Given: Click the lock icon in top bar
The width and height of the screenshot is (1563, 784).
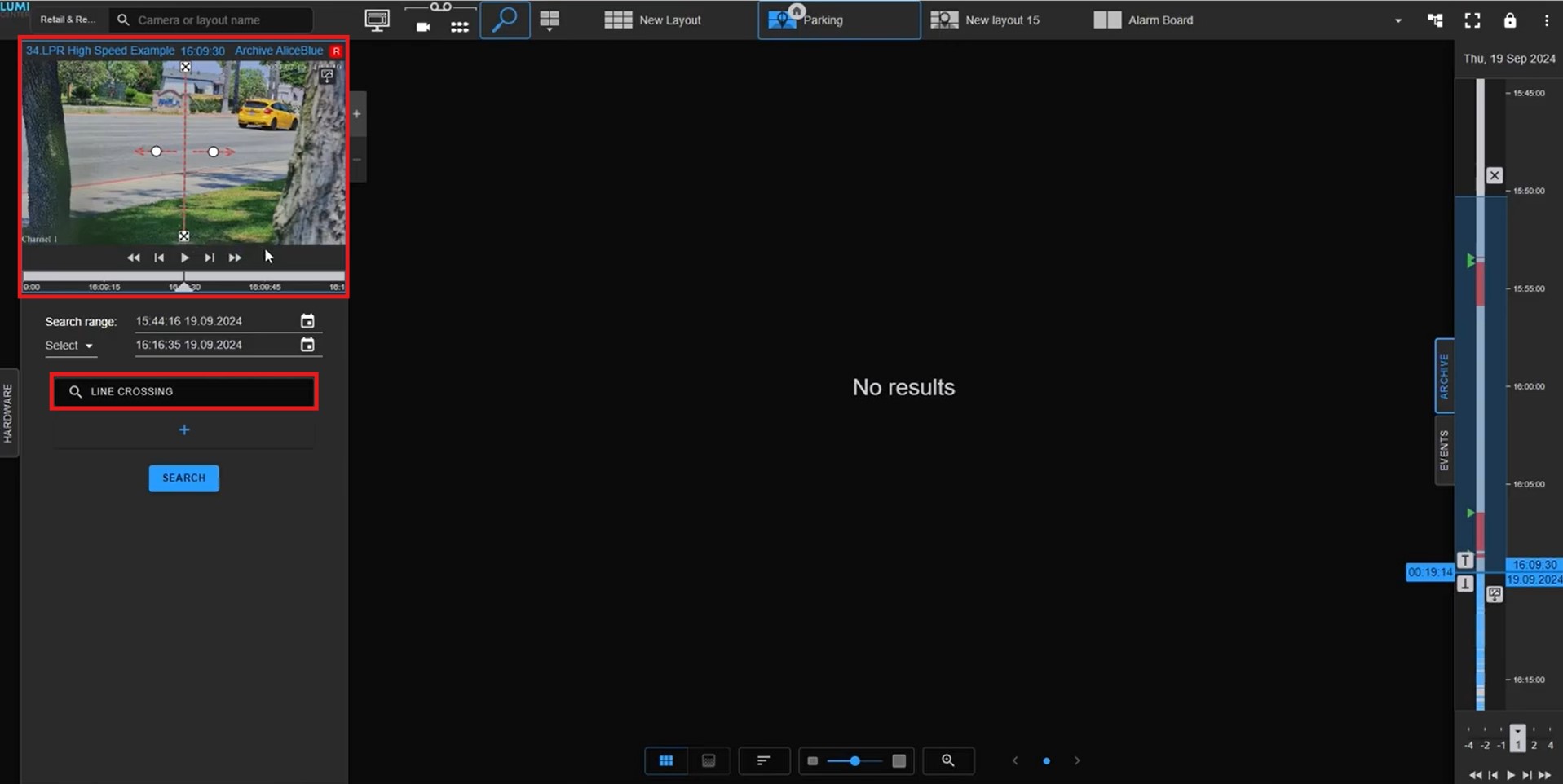Looking at the screenshot, I should tap(1509, 20).
